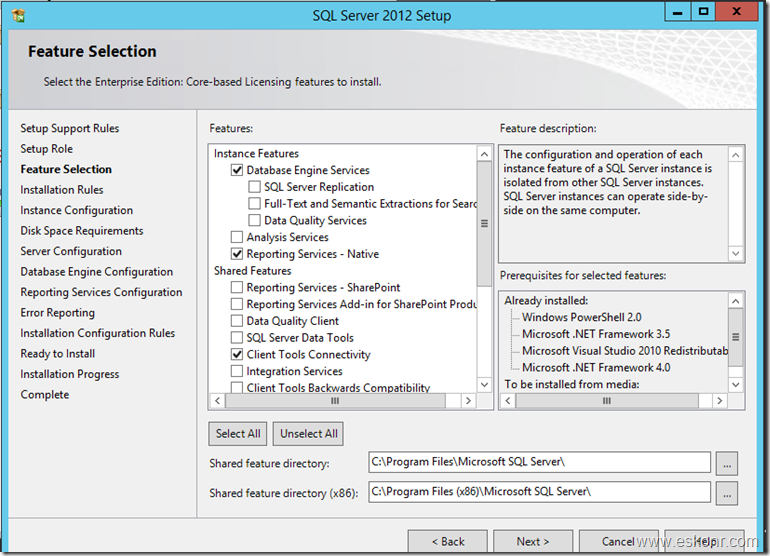Prerequisites list scroll right arrow

[x=719, y=401]
